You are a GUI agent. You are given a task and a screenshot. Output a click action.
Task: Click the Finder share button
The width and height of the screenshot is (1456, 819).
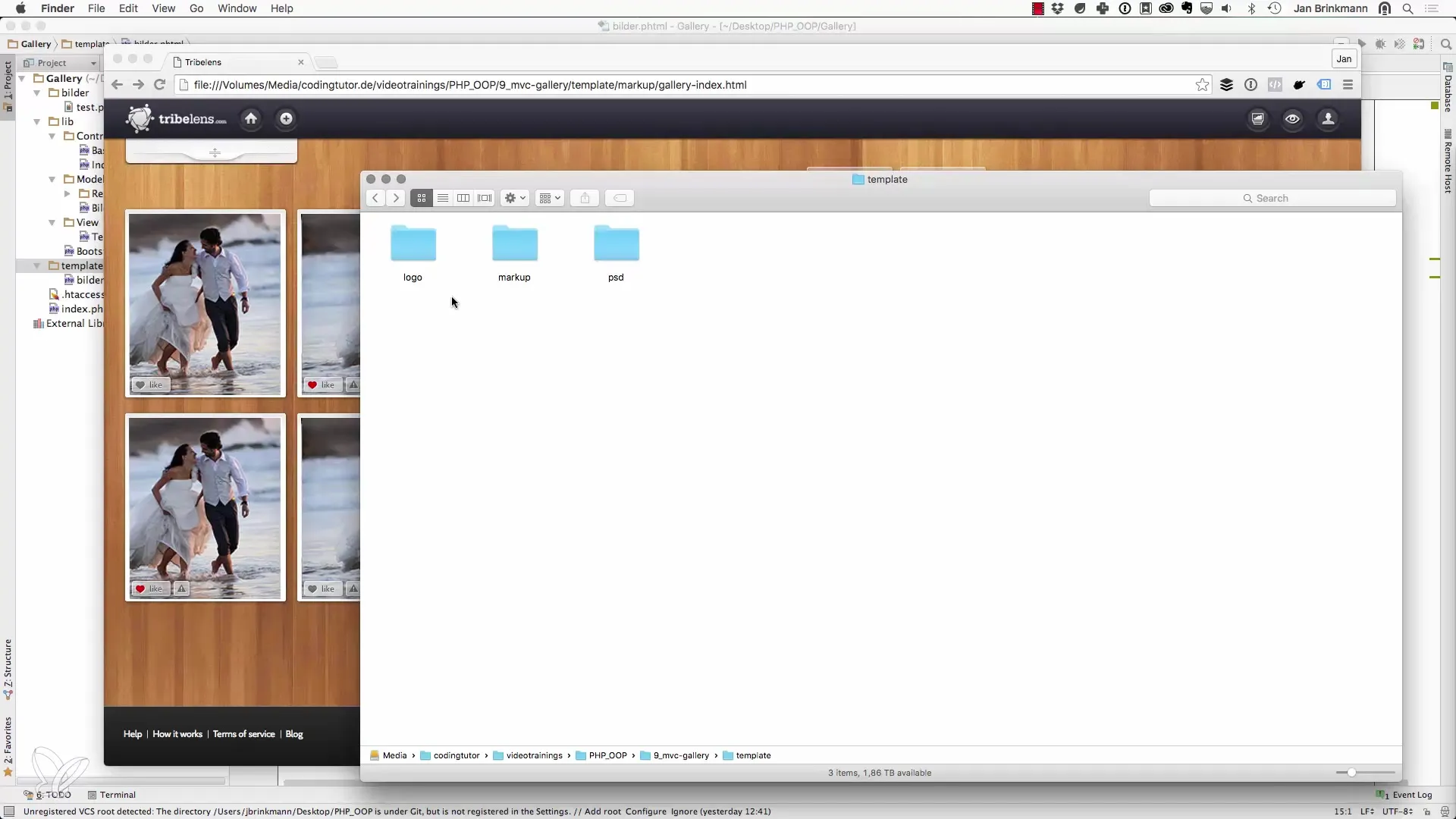585,198
